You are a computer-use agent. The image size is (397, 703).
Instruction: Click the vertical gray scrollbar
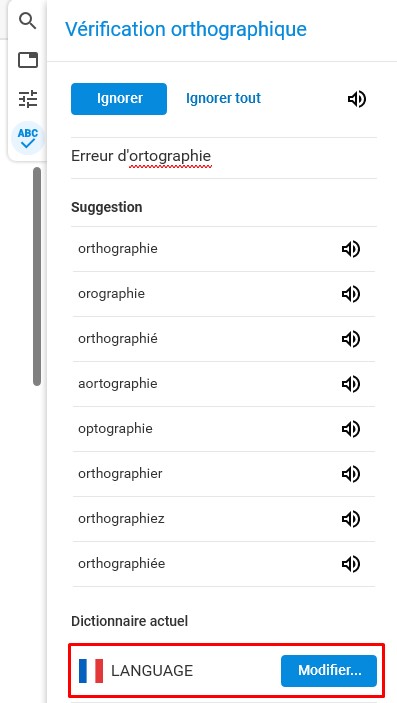37,276
